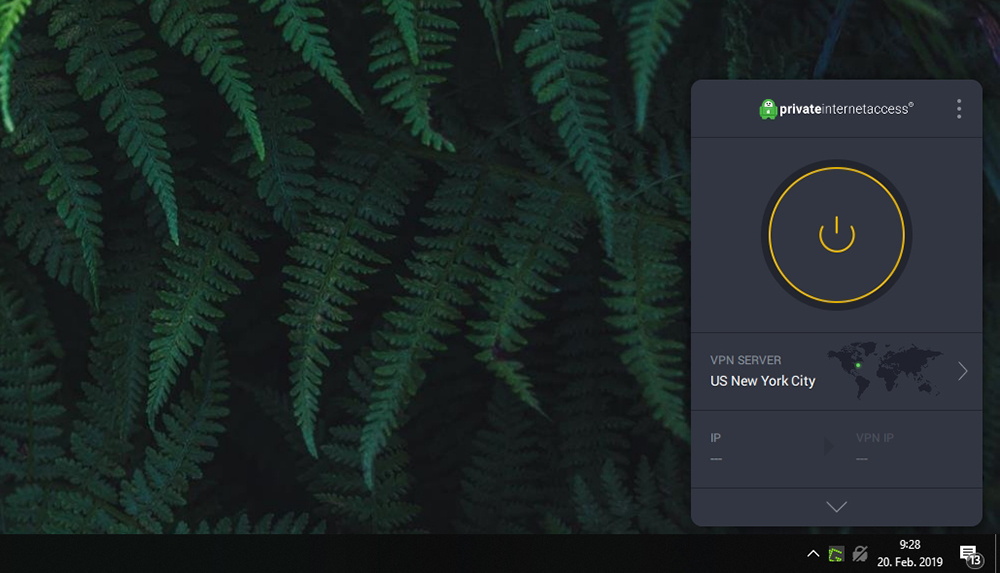Click the VPN SERVER label

pyautogui.click(x=746, y=360)
